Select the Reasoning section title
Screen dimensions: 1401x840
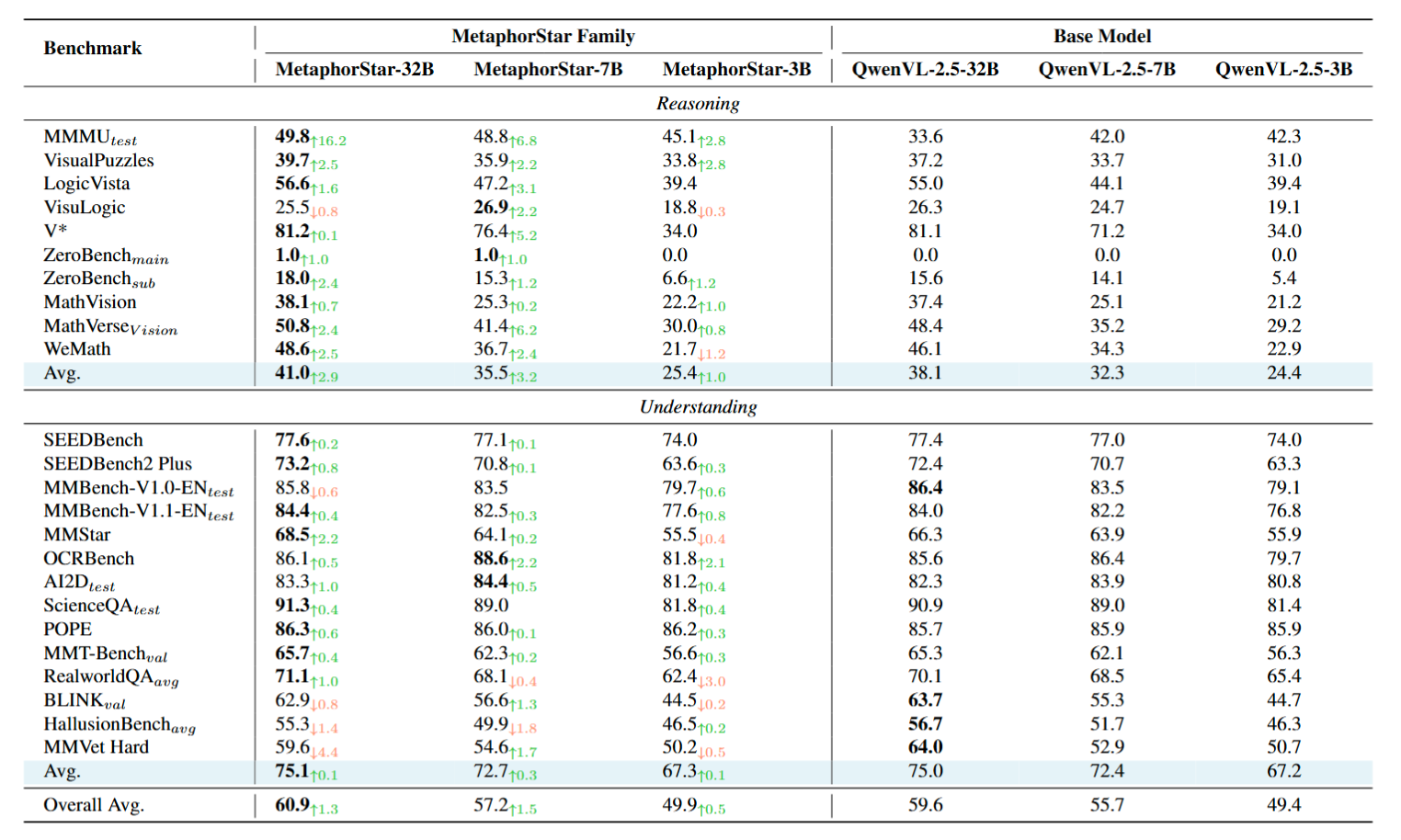[698, 104]
